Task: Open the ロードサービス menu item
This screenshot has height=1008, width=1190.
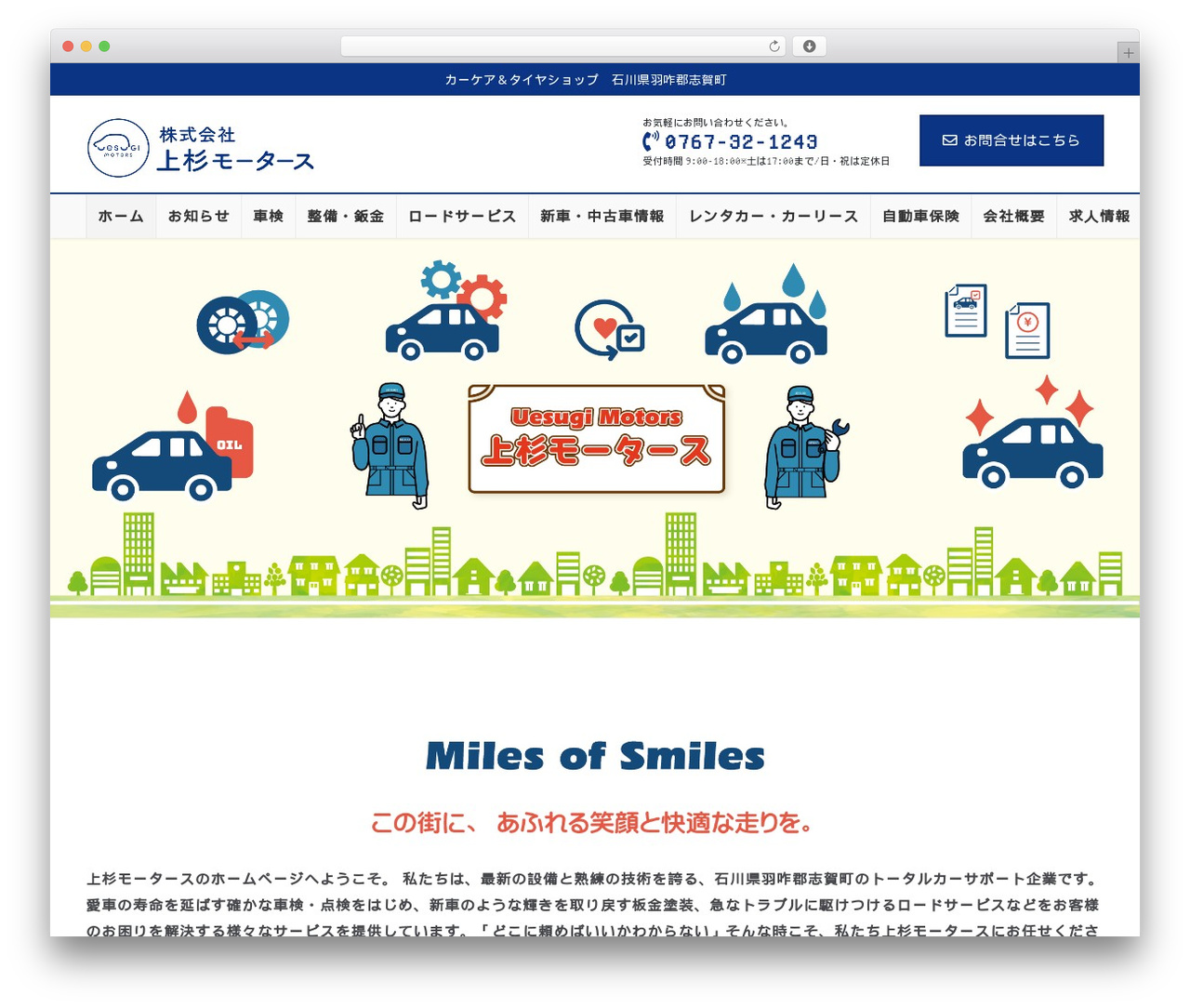Action: click(x=462, y=217)
